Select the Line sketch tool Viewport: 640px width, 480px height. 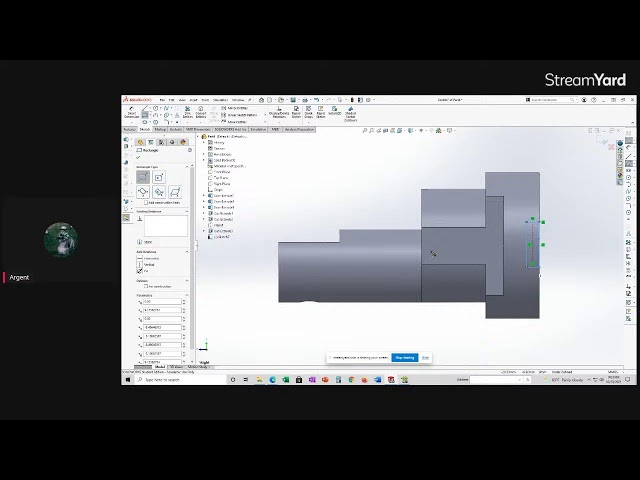point(144,108)
